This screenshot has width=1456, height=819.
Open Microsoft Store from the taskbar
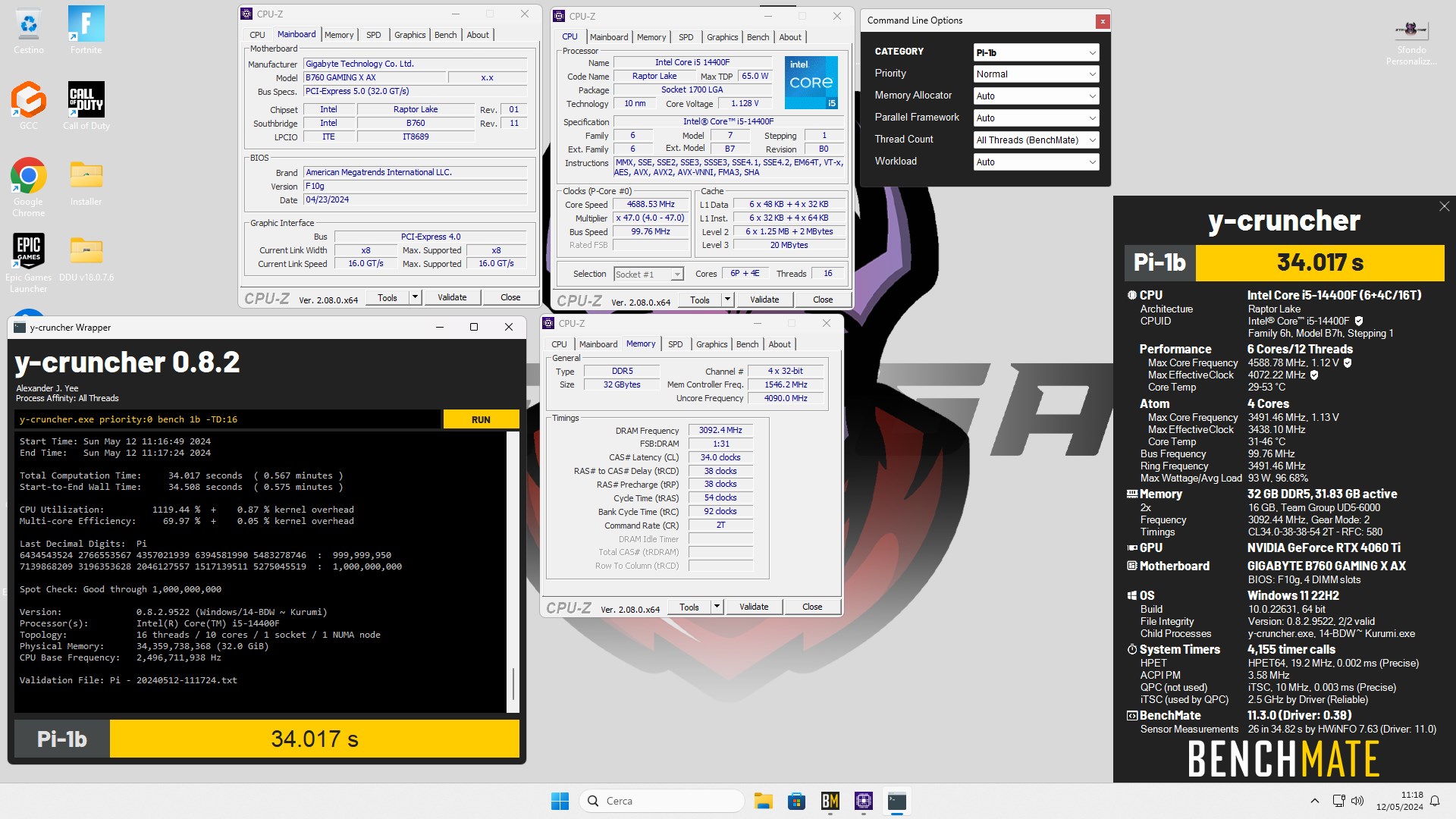[x=796, y=801]
